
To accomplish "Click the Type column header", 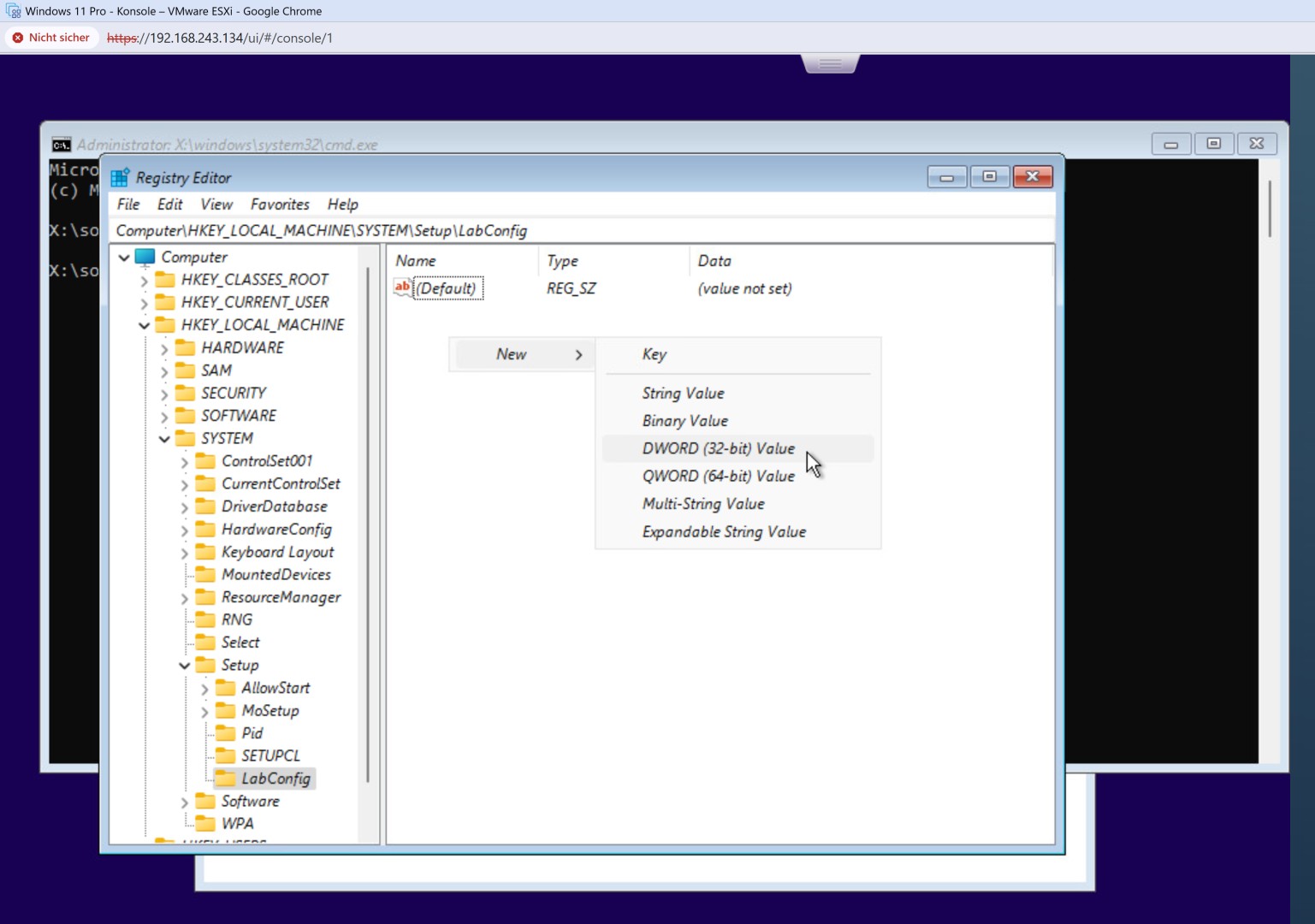I will point(613,261).
